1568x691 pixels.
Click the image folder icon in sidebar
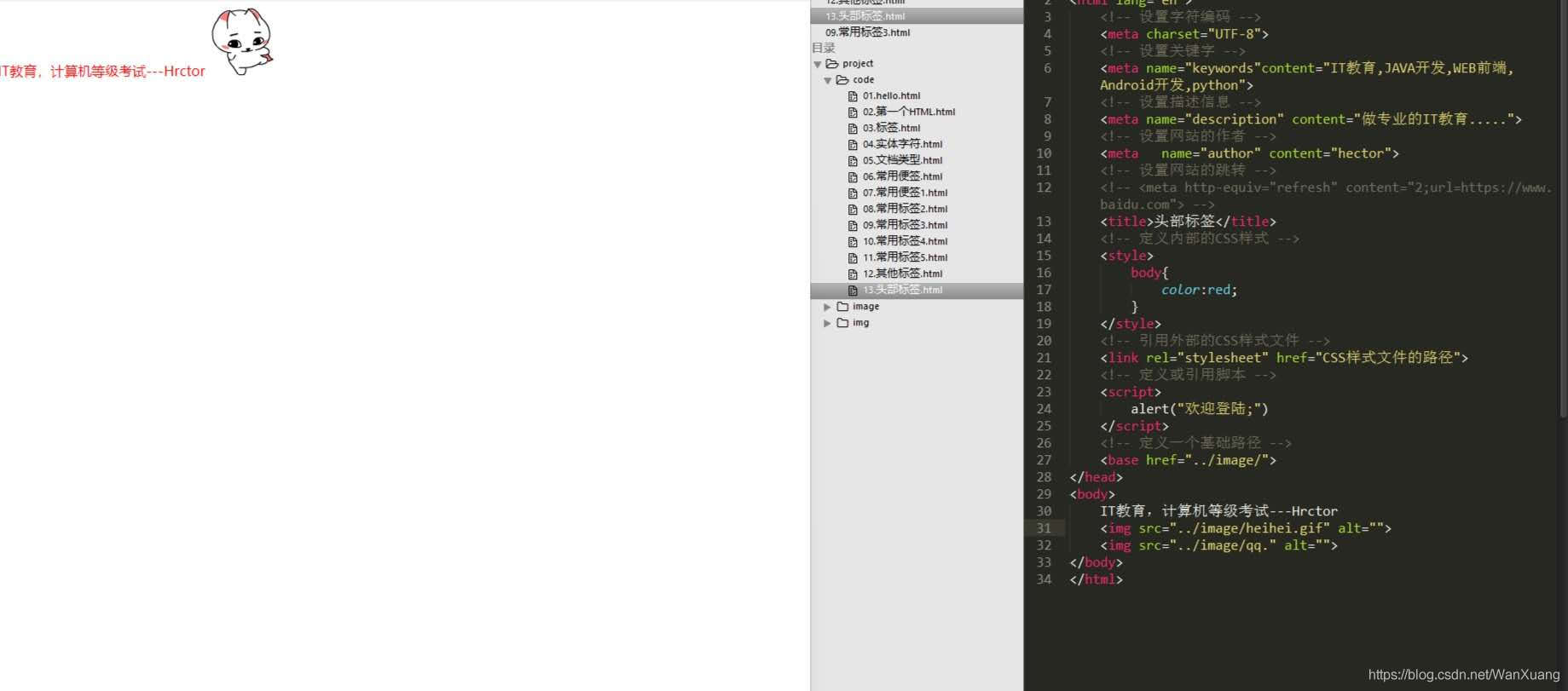coord(842,307)
